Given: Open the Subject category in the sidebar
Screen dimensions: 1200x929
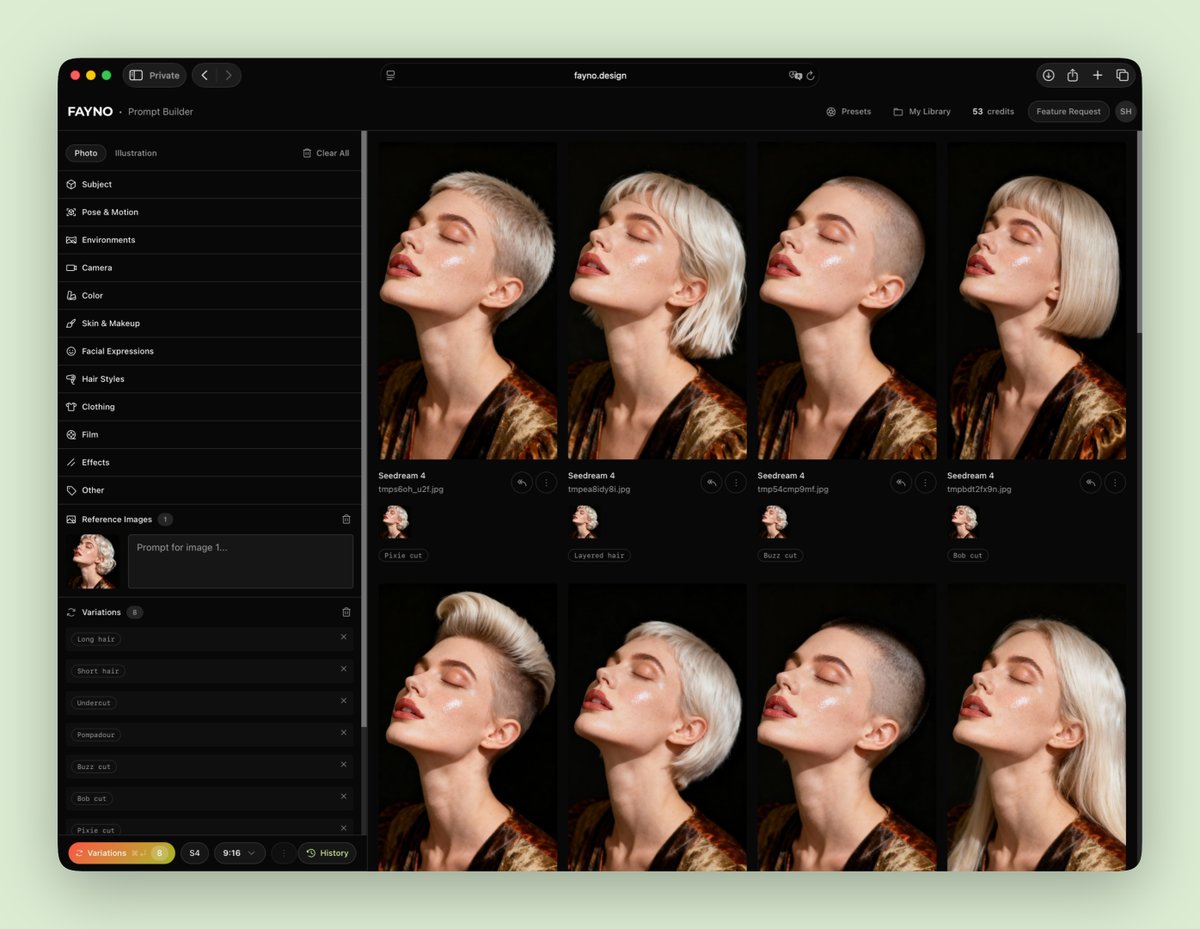Looking at the screenshot, I should pos(70,184).
